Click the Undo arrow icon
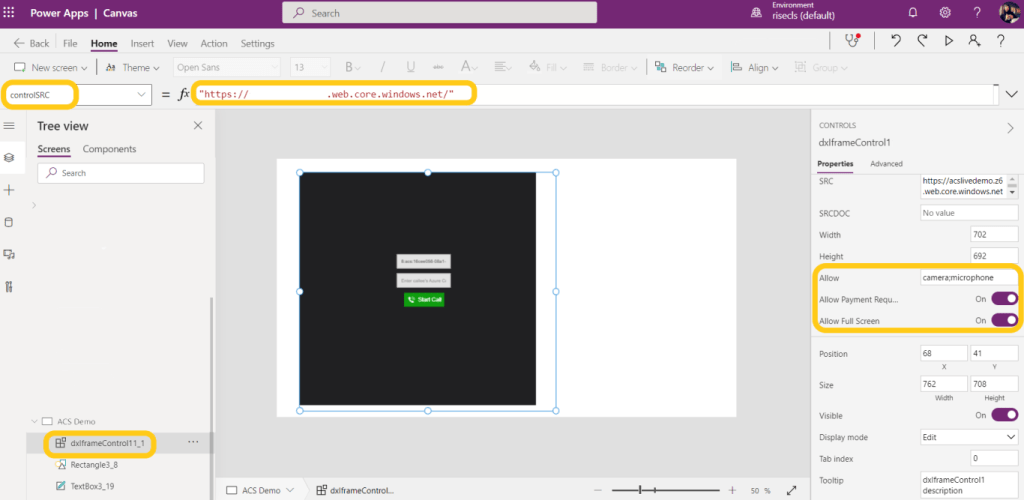This screenshot has height=500, width=1024. [896, 41]
